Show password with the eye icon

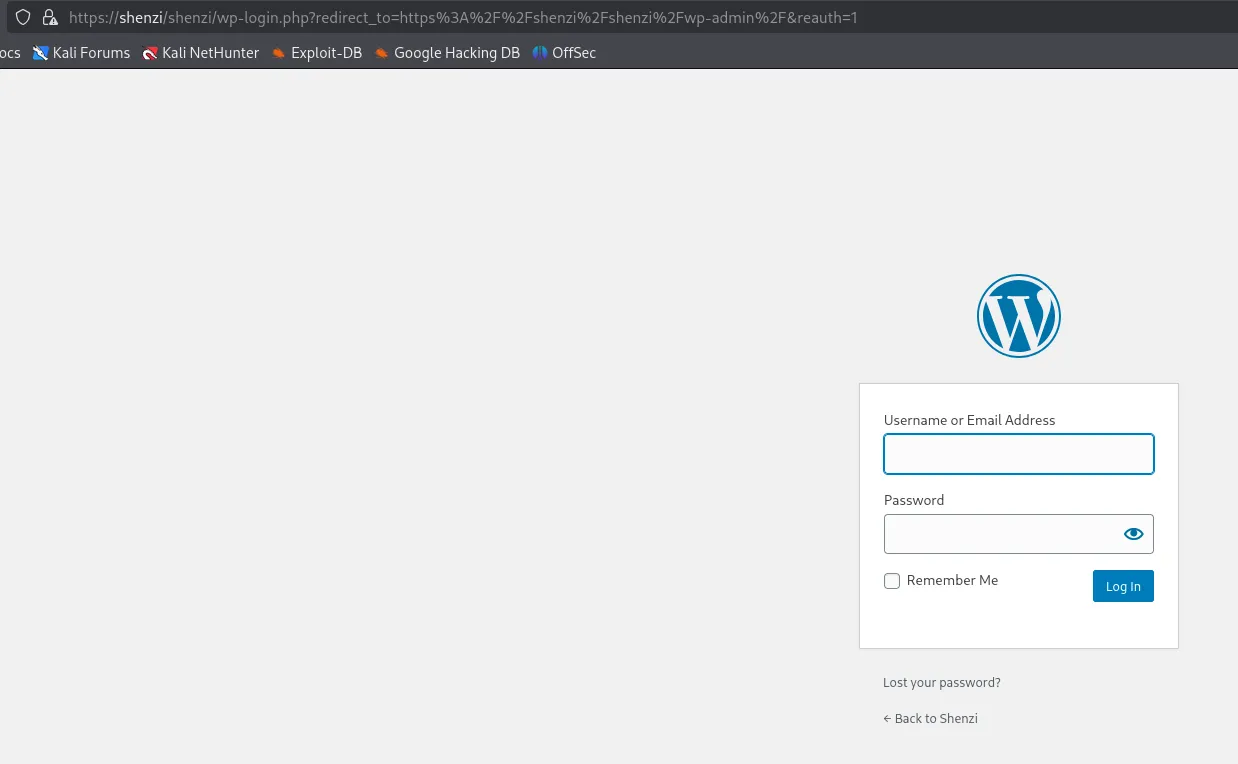pos(1133,534)
